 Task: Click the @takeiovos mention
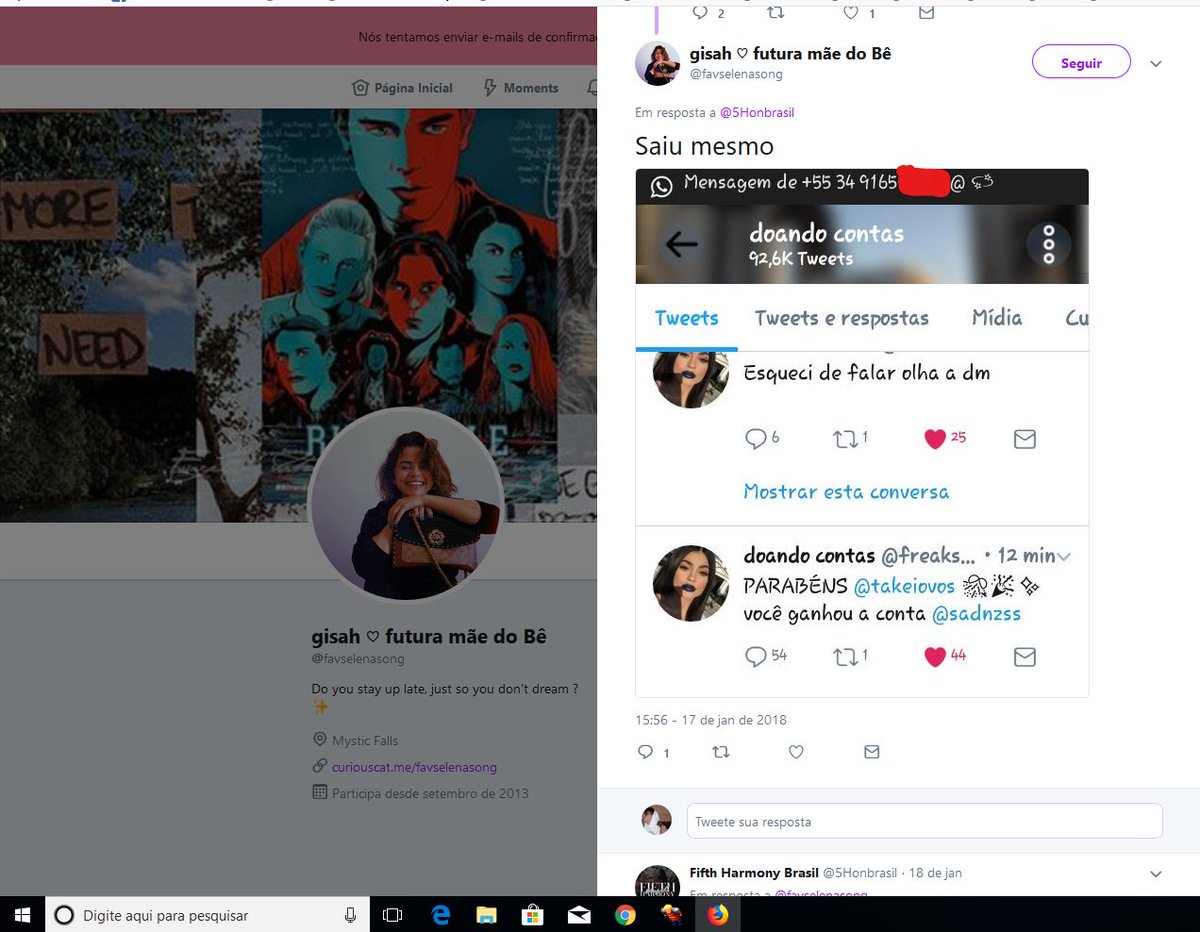click(x=905, y=586)
